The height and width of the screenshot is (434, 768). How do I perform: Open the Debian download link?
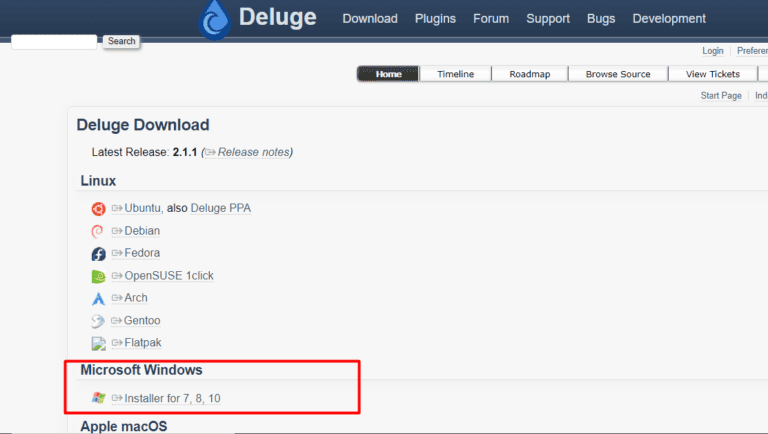pos(136,231)
